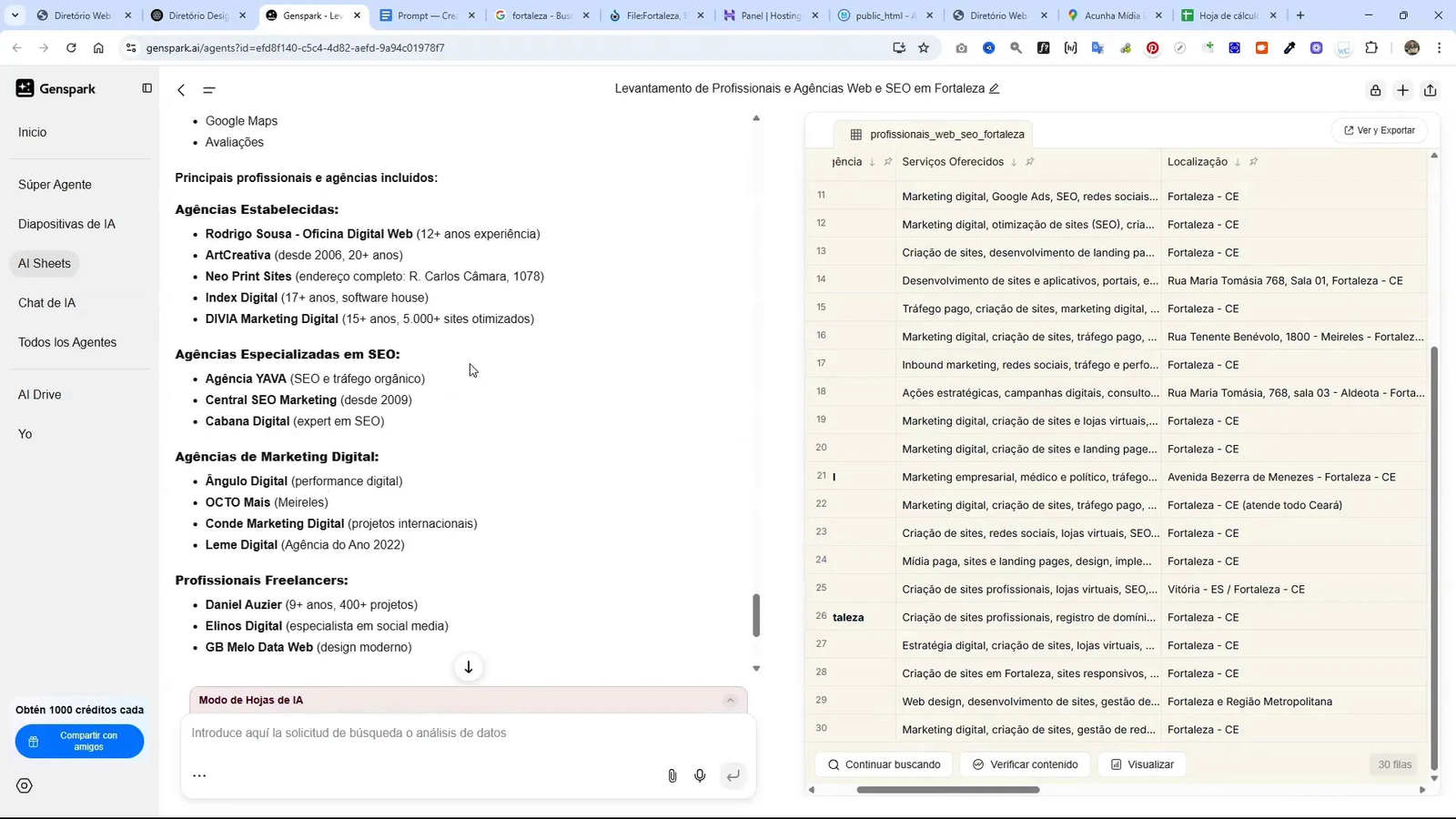Select AI Sheets in the sidebar
Screen dimensions: 1456x819
click(44, 263)
